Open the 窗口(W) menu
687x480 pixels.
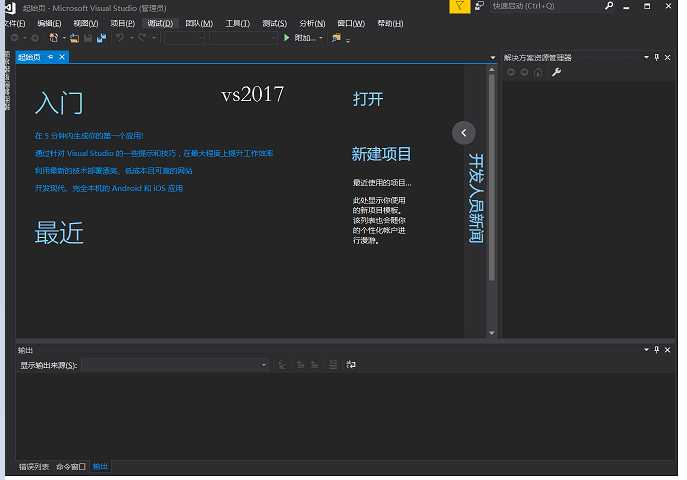(x=351, y=24)
